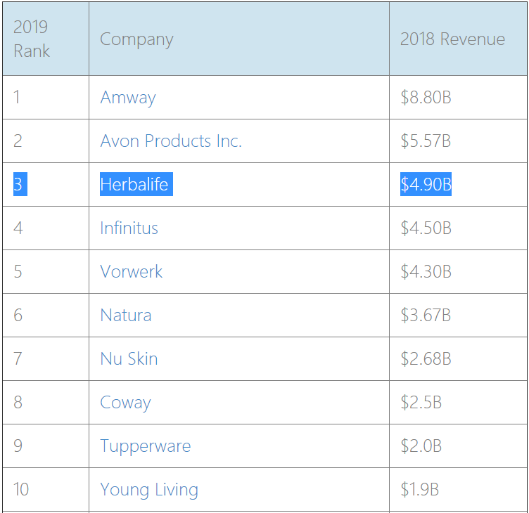Open the Natura company link
The height and width of the screenshot is (513, 529).
[126, 315]
